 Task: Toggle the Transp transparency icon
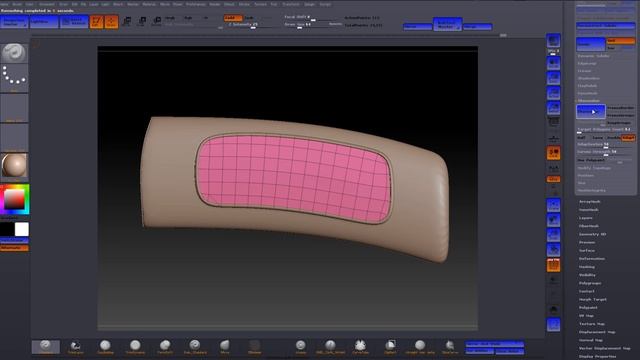click(553, 280)
